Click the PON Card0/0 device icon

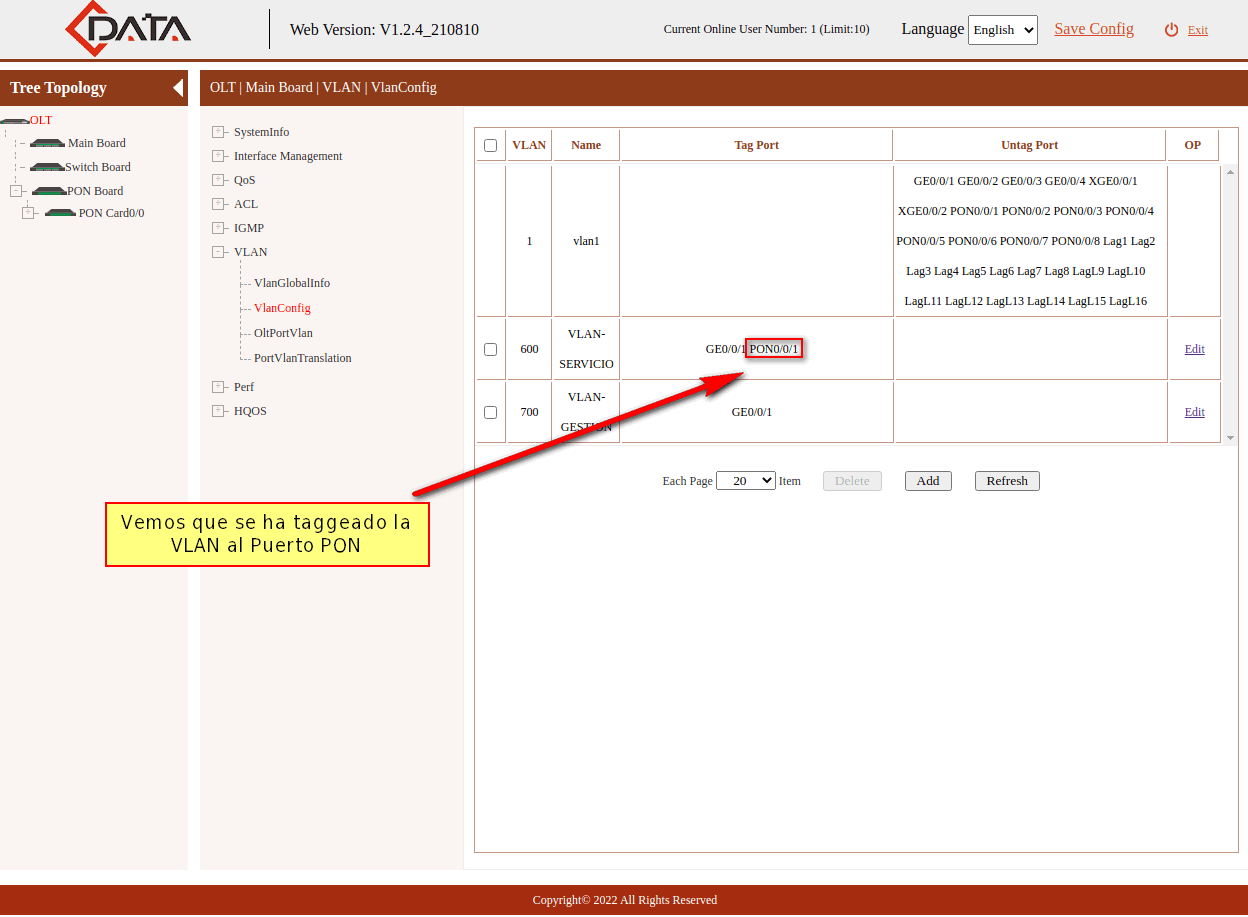click(60, 213)
